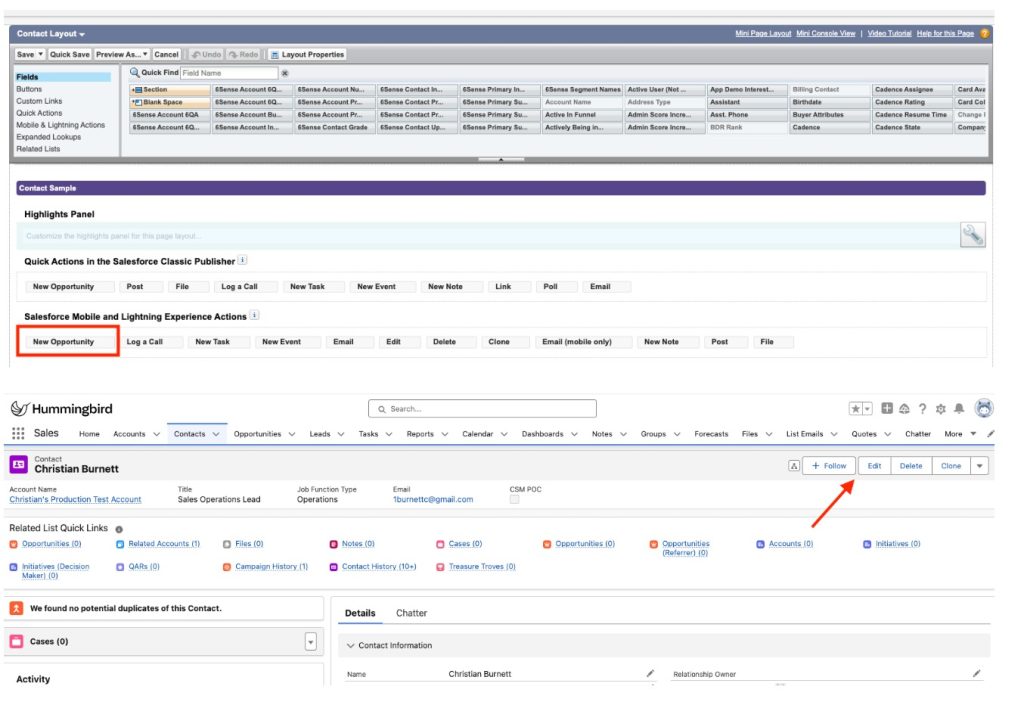Click the user avatar icon
Screen dimensions: 1024x705
pos(983,408)
